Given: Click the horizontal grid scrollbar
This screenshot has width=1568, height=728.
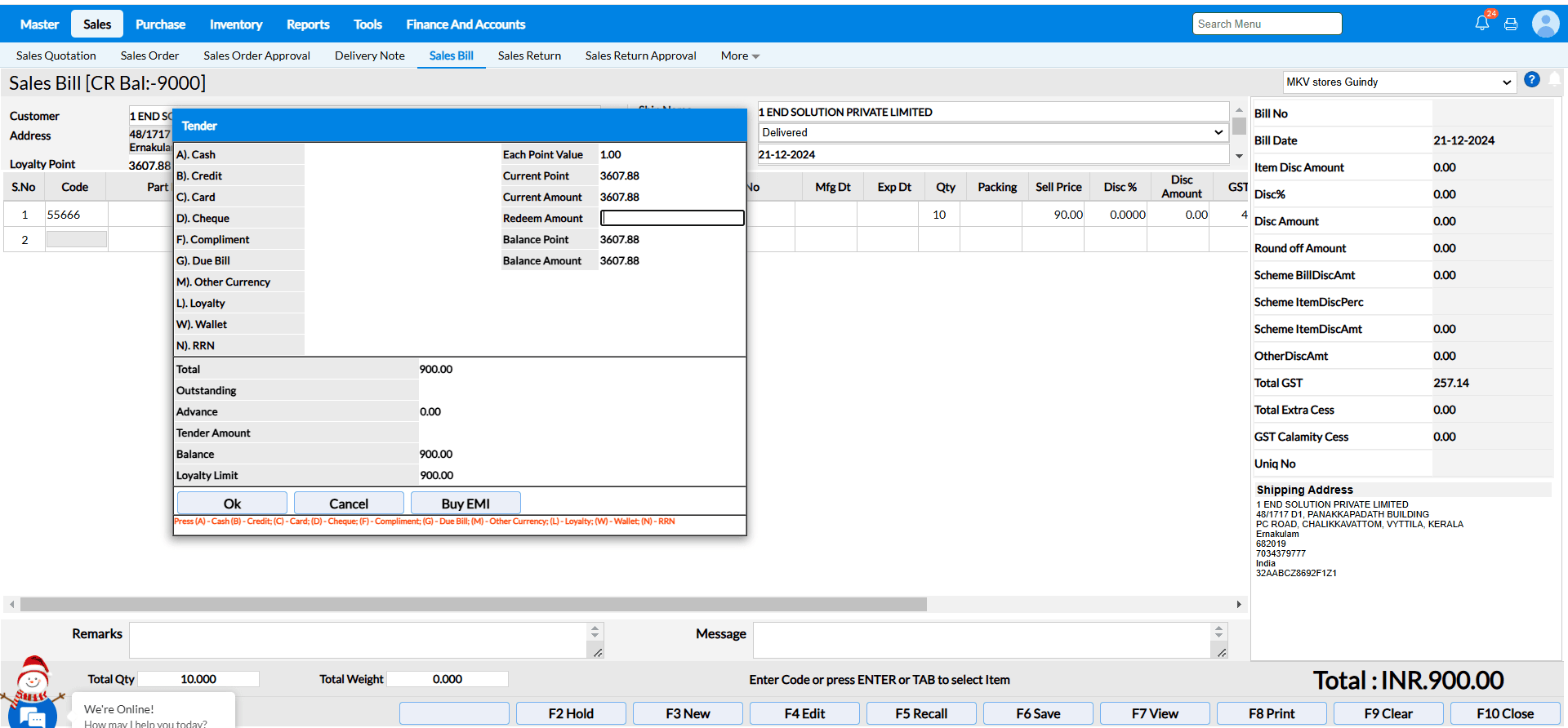Looking at the screenshot, I should 474,605.
